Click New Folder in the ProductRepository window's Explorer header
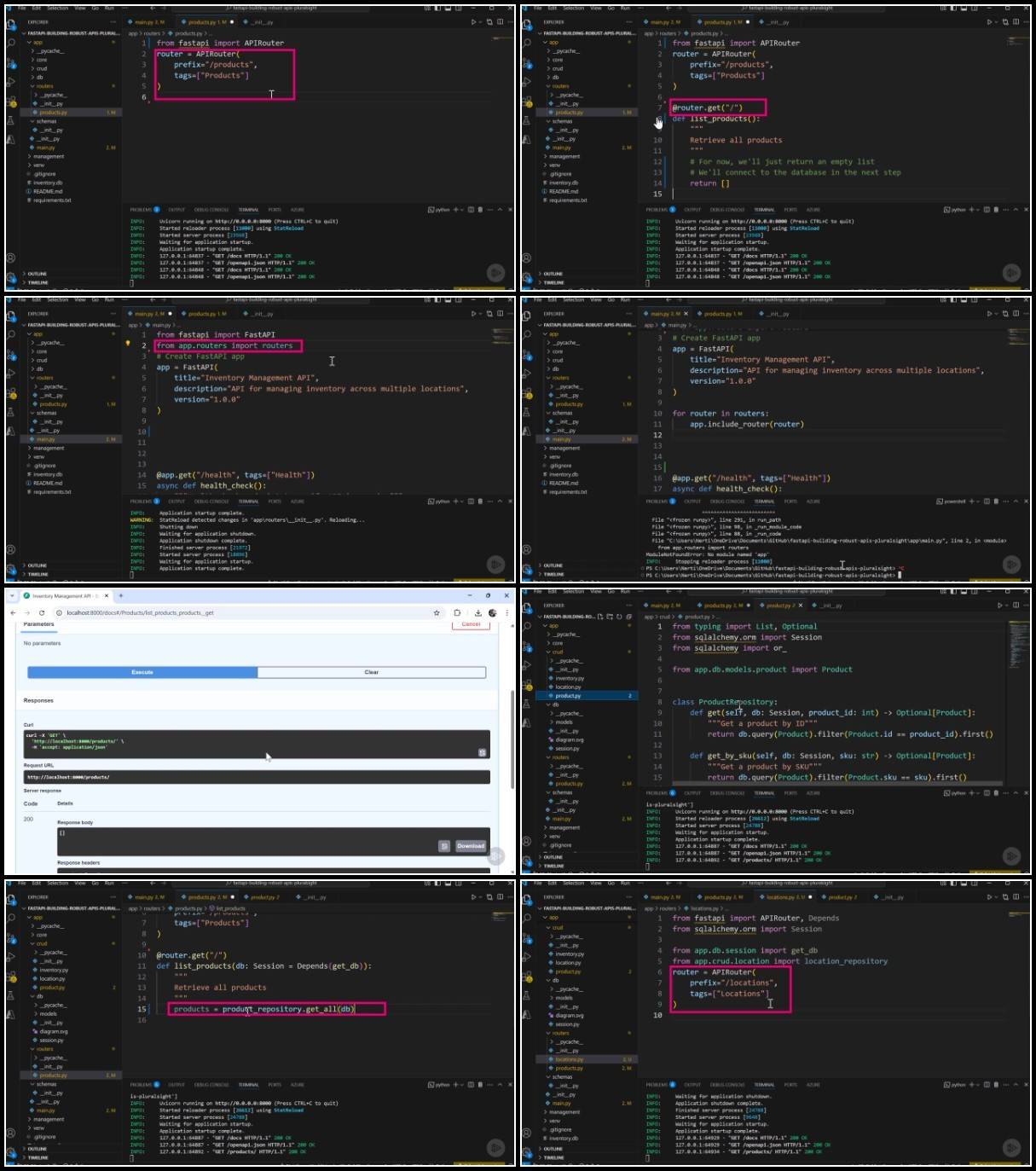Viewport: 1036px width, 1171px height. (x=611, y=616)
